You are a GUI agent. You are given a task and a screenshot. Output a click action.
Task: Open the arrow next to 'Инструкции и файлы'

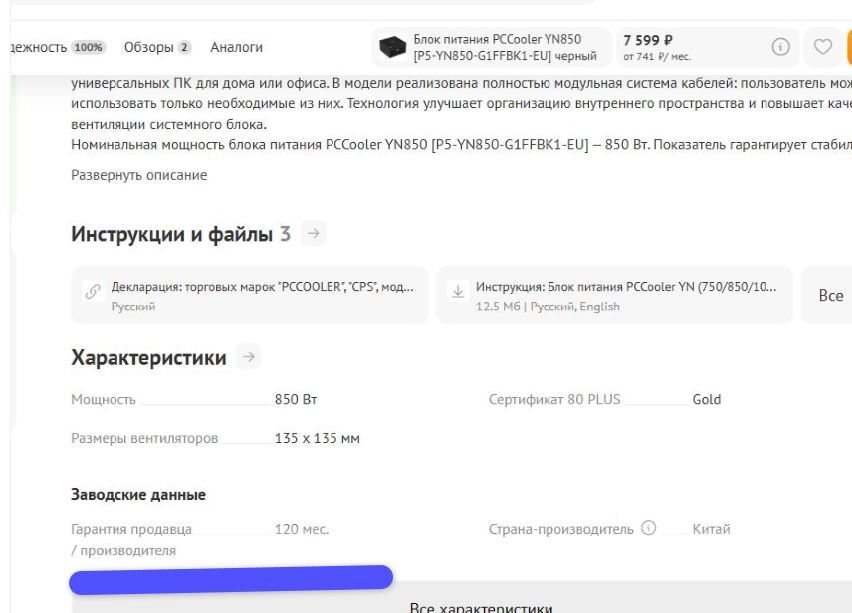tap(314, 234)
